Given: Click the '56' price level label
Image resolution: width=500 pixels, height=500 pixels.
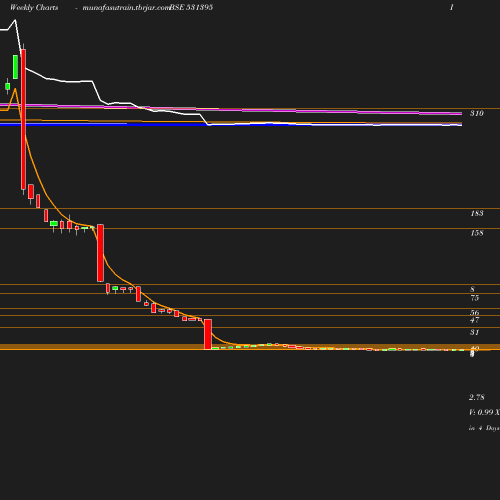Looking at the screenshot, I should click(475, 313).
